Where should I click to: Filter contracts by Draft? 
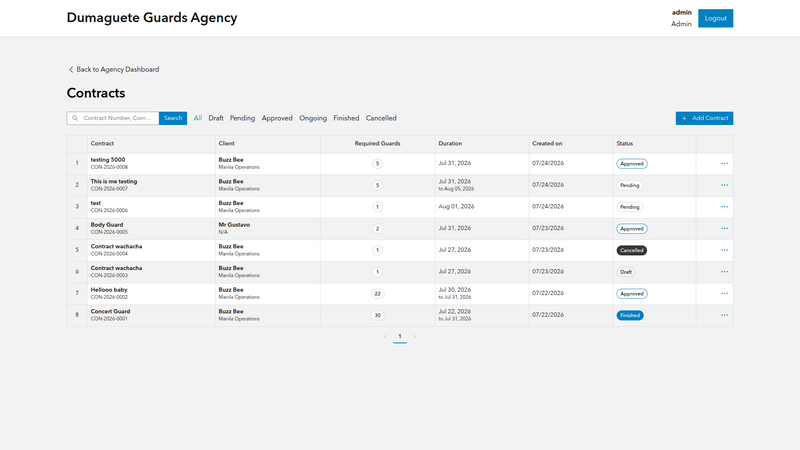pyautogui.click(x=216, y=118)
